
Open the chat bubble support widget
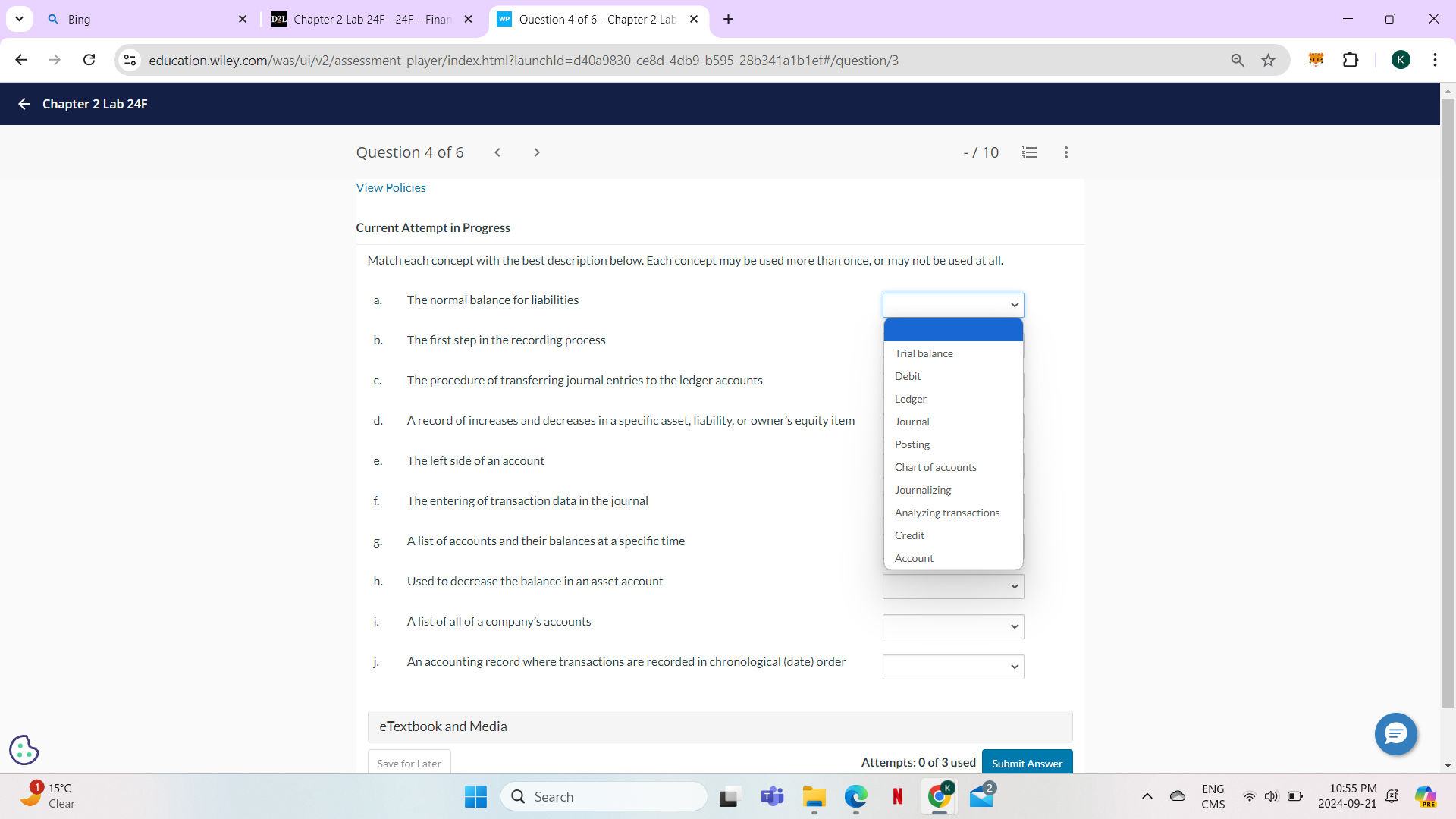coord(1395,734)
